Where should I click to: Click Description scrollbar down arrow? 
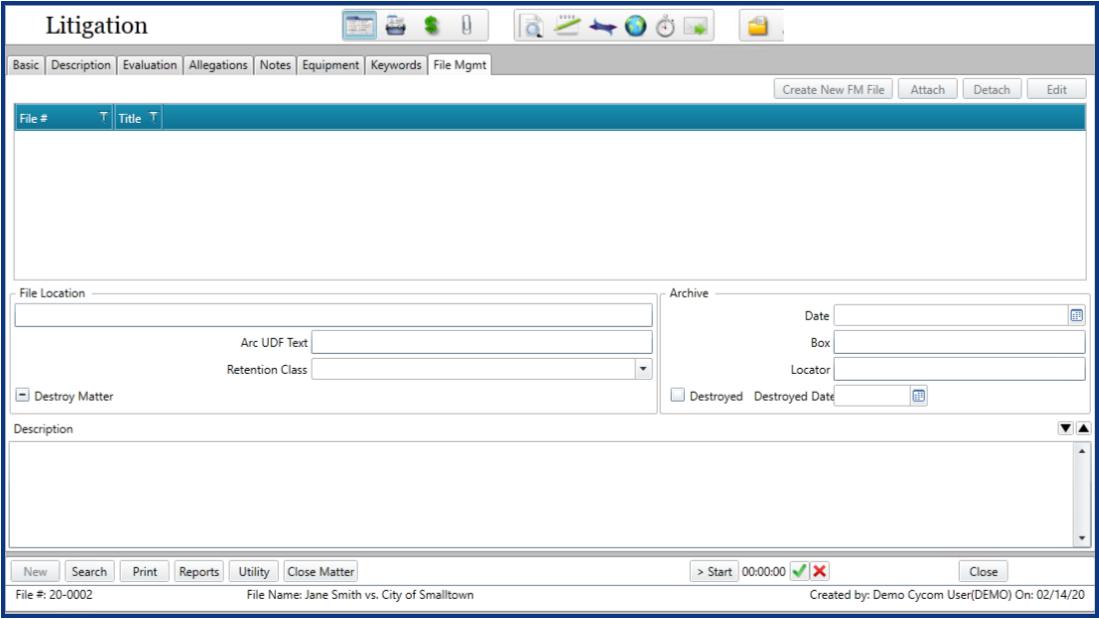(x=1082, y=538)
